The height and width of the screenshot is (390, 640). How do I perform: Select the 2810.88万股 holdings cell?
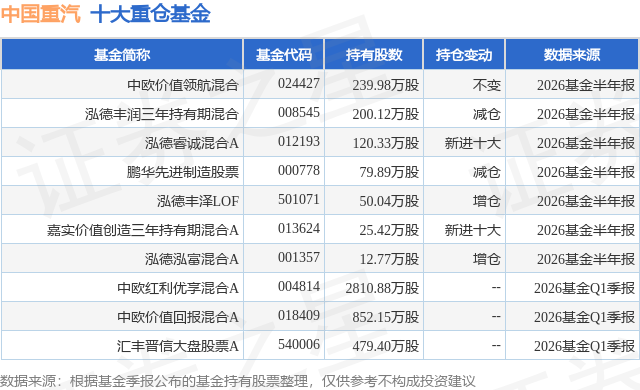point(382,288)
